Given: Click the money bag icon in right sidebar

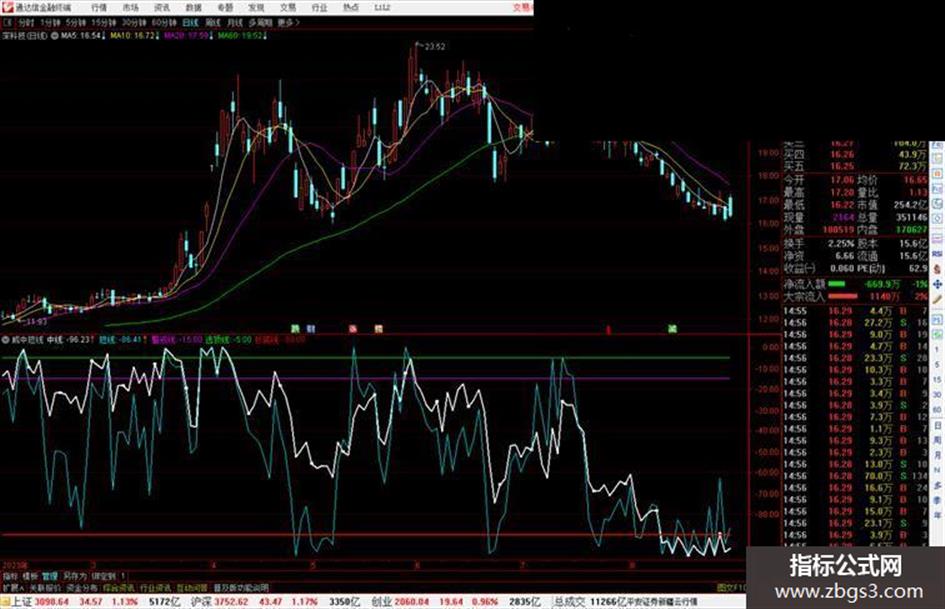Looking at the screenshot, I should 937,269.
